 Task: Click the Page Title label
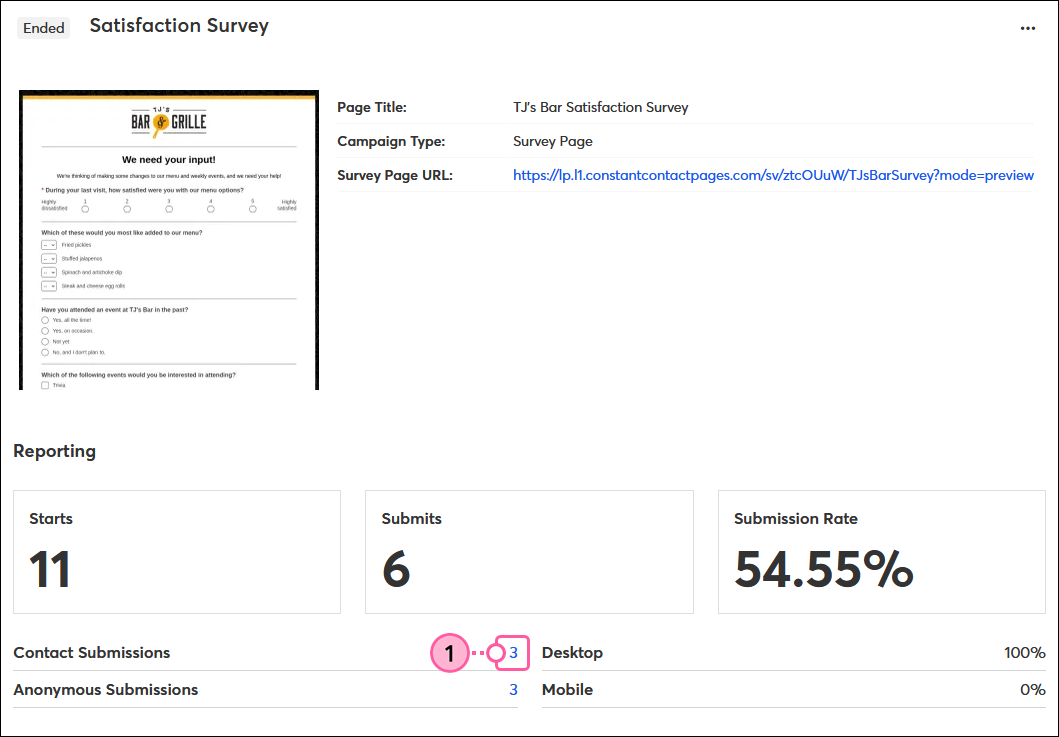371,107
